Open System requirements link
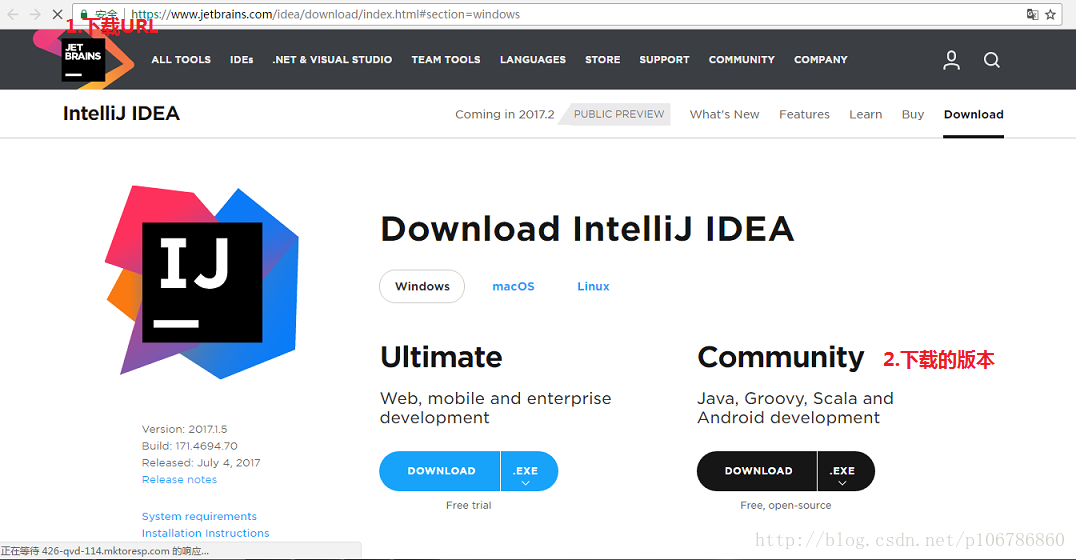 coord(199,516)
